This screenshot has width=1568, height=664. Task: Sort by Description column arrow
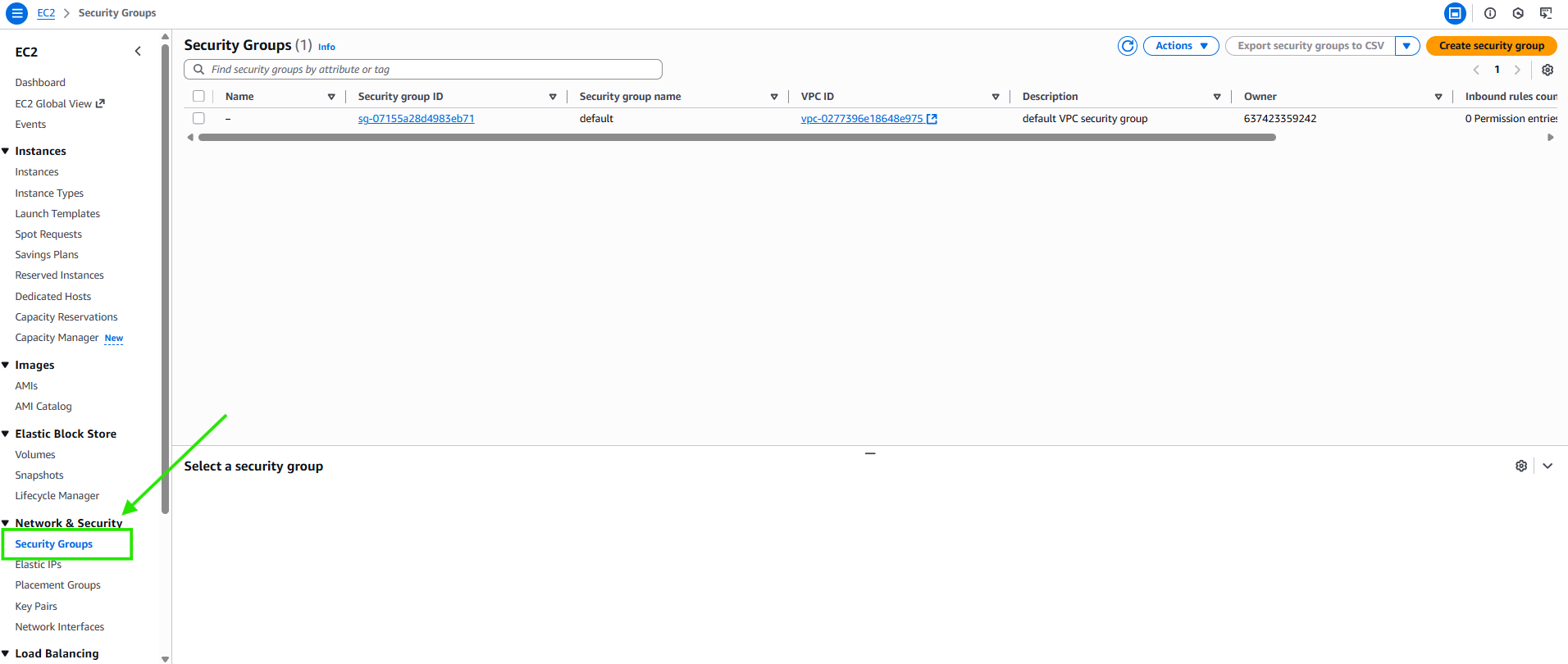[x=1217, y=97]
